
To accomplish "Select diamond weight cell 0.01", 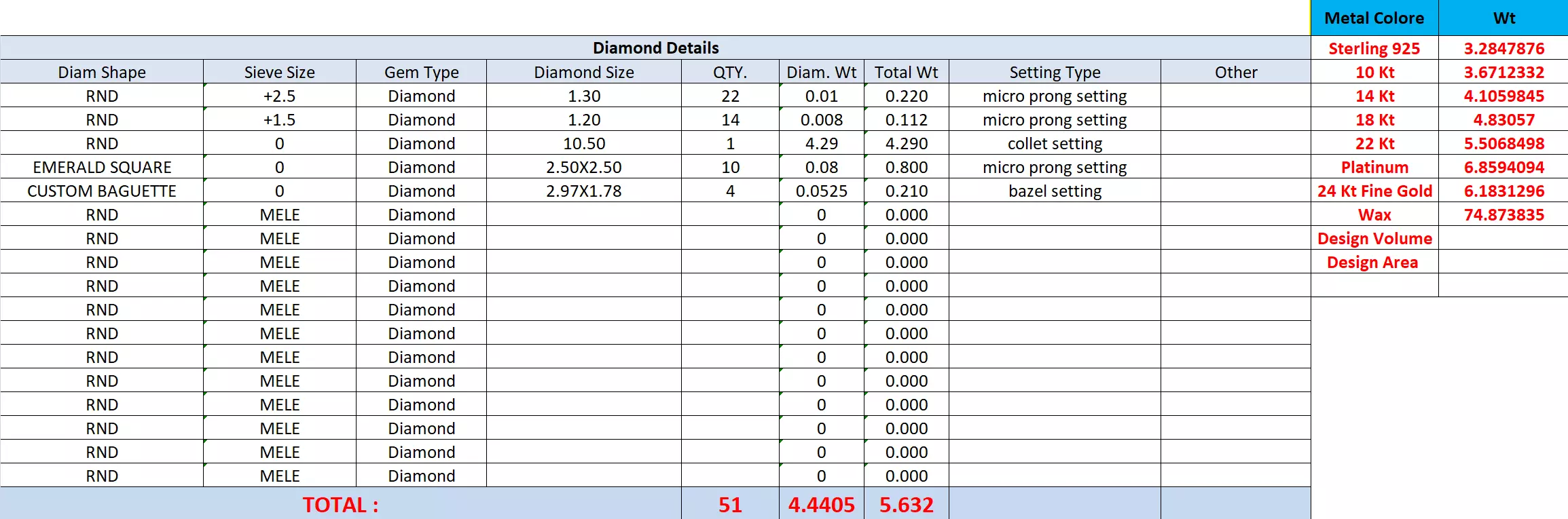I will [822, 96].
